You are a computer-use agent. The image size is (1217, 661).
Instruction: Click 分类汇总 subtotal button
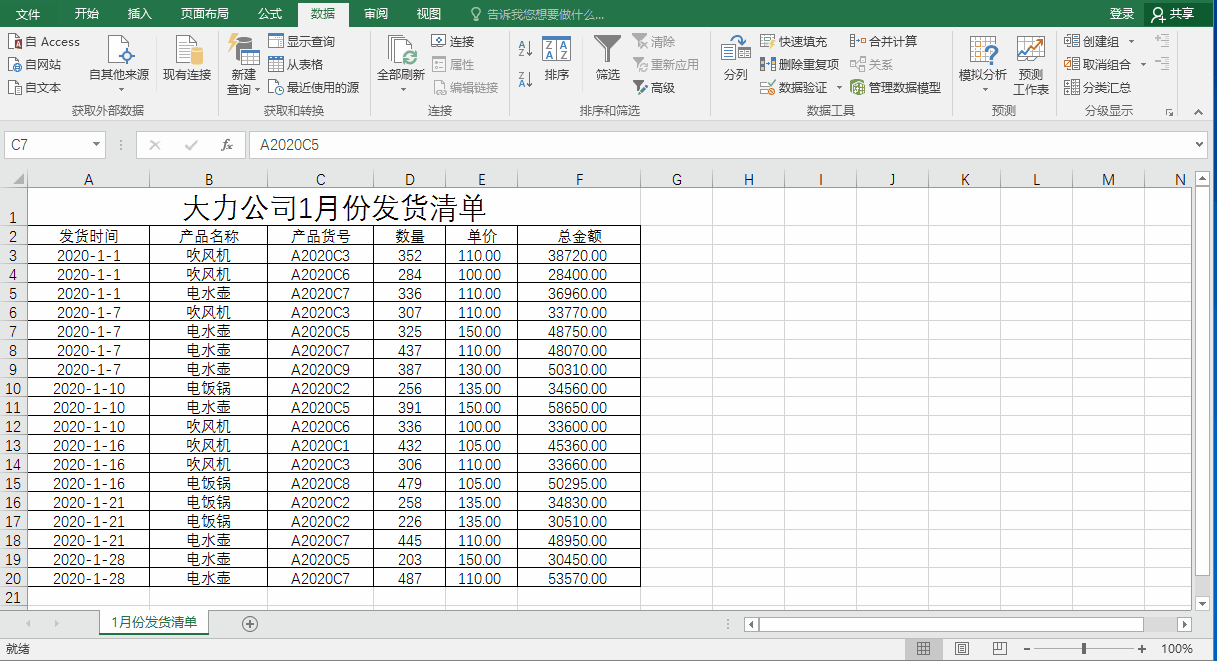1098,87
